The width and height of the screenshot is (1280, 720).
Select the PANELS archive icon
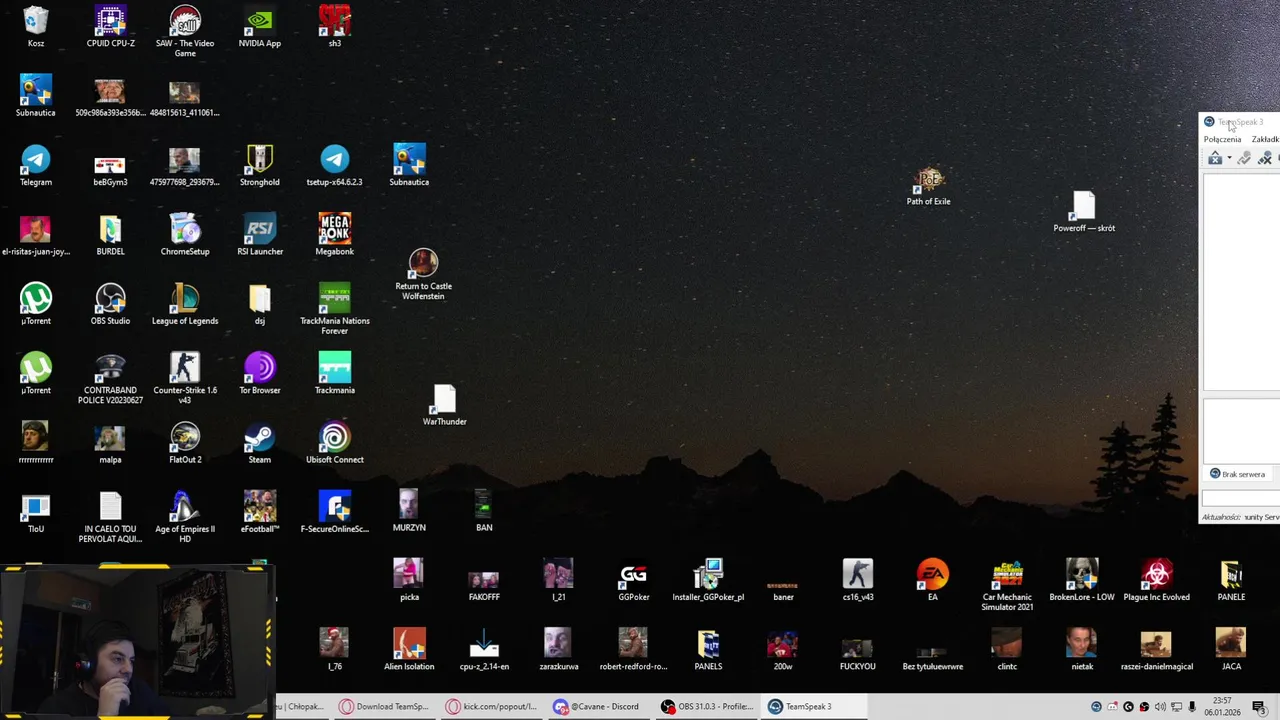(x=708, y=649)
